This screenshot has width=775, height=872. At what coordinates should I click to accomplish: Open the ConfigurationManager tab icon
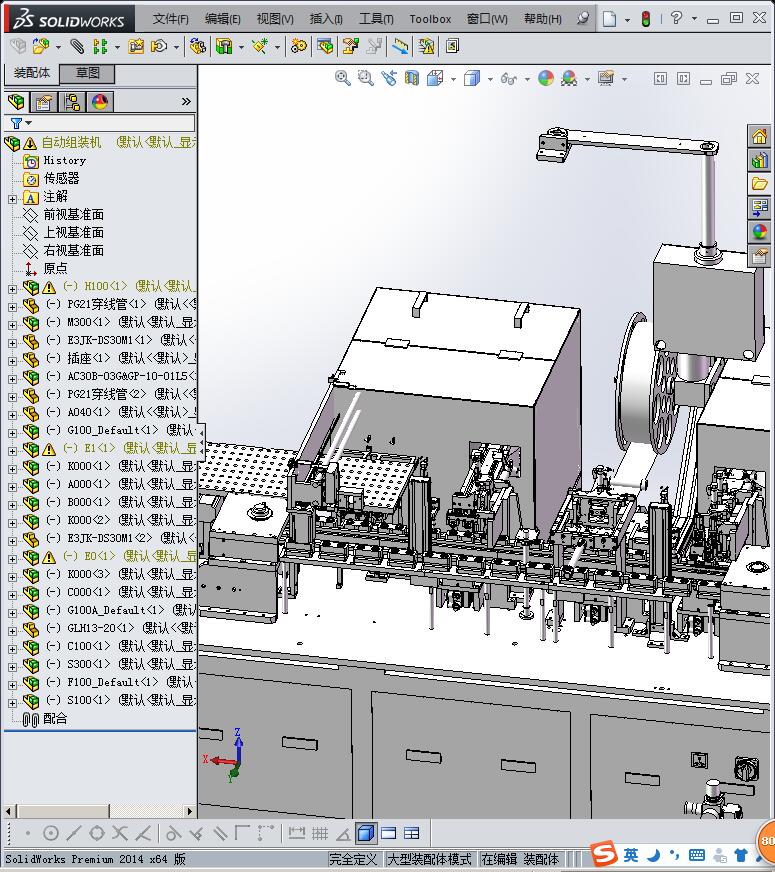(x=72, y=102)
